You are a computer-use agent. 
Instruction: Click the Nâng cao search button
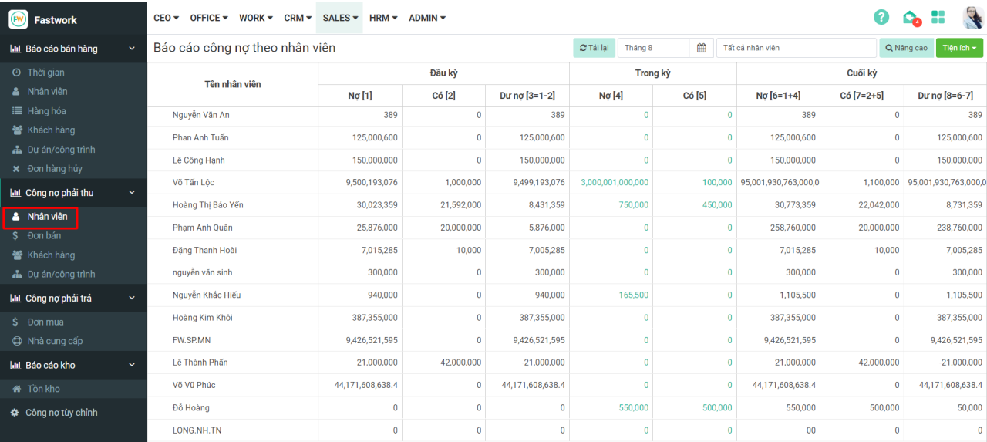click(905, 48)
